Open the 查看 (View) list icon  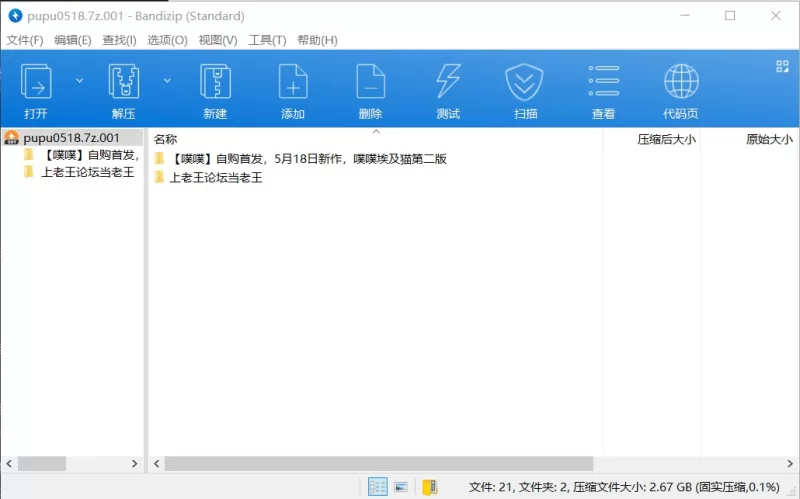point(603,82)
